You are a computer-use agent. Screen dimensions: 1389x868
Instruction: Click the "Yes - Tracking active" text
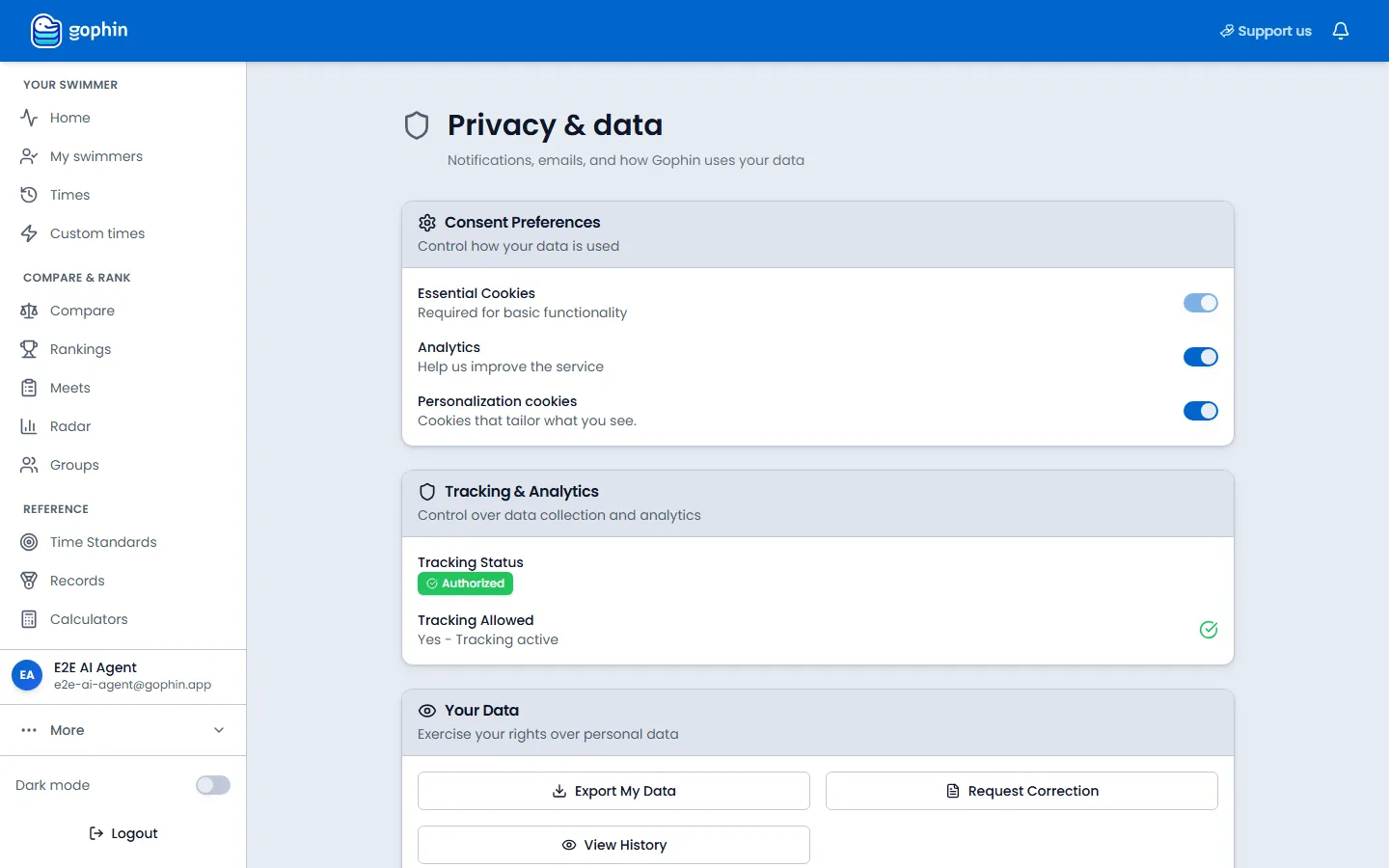(x=488, y=639)
